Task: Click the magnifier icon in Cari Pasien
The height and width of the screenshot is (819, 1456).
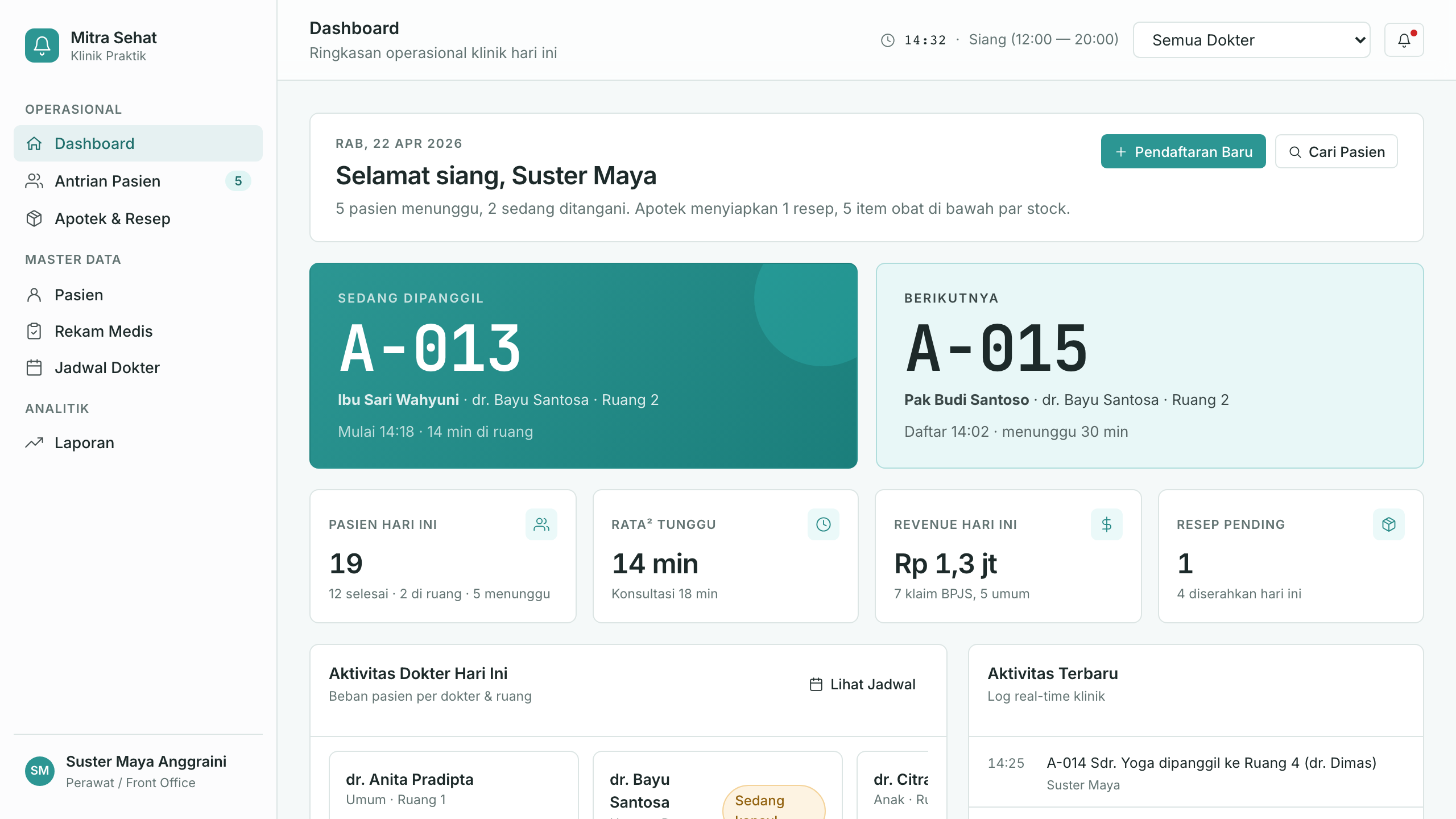Action: tap(1295, 152)
